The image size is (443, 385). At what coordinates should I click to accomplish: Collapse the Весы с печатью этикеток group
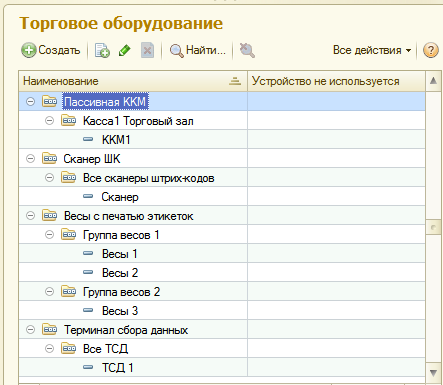[30, 216]
